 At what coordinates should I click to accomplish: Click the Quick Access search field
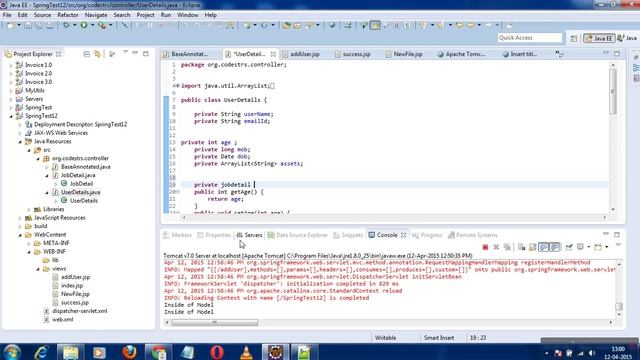point(530,38)
